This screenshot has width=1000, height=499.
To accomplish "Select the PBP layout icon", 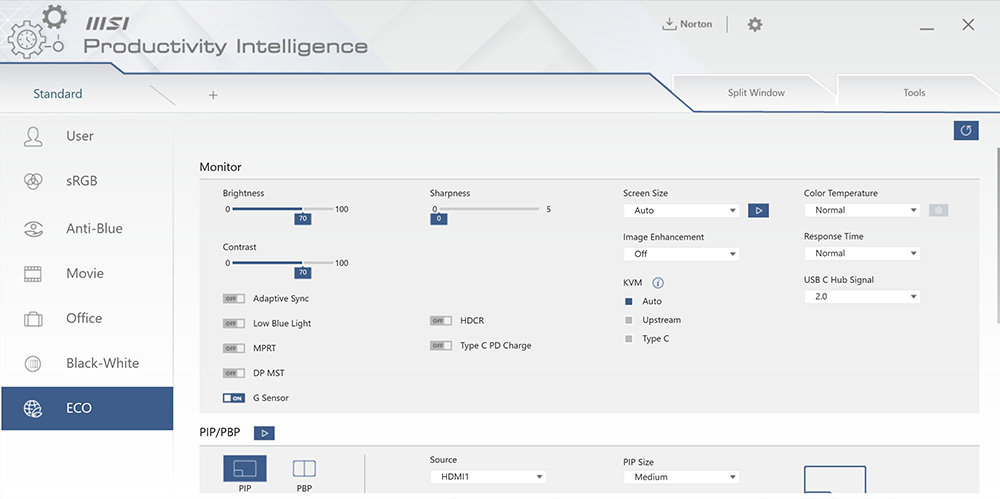I will pos(303,469).
